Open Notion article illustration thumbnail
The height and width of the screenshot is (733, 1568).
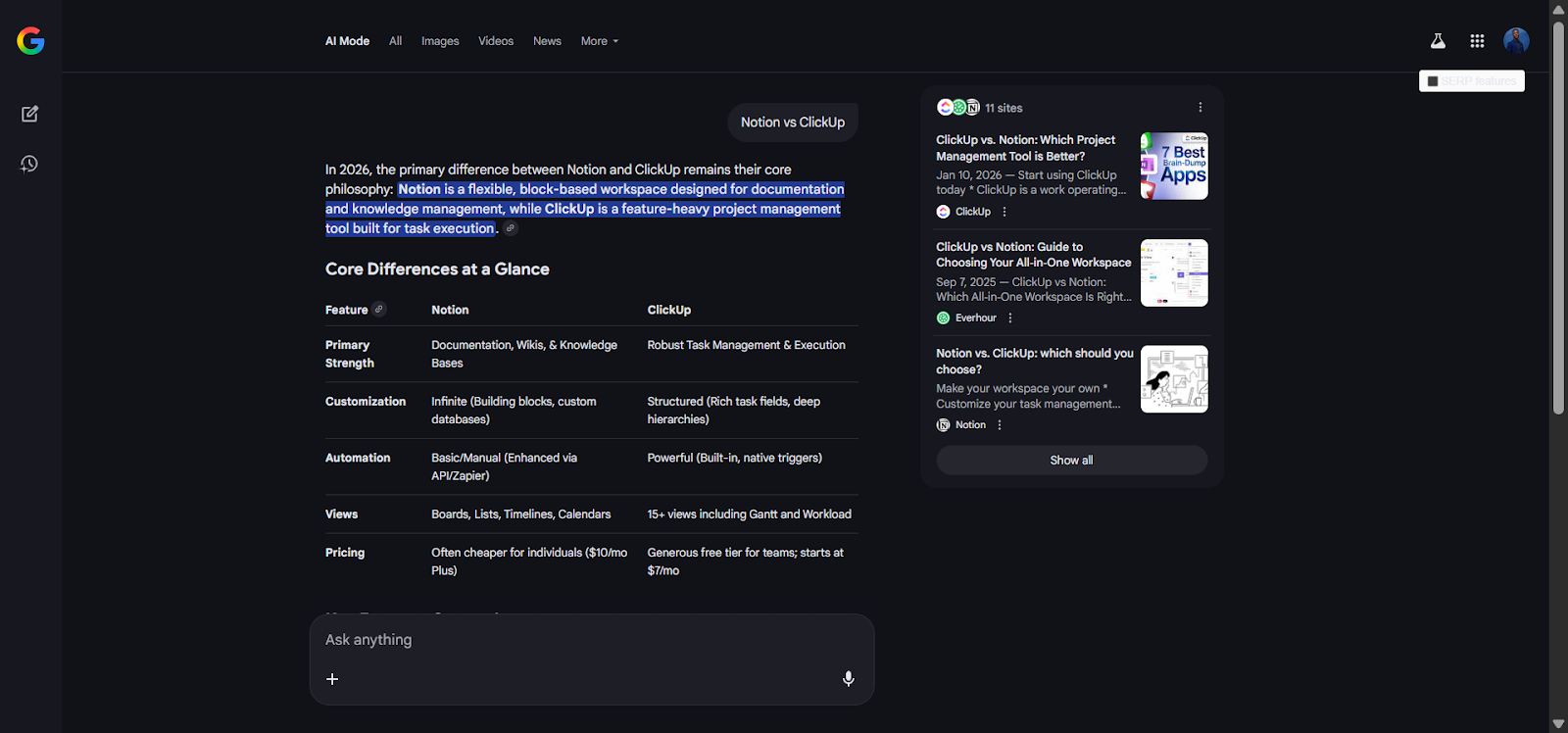pos(1174,379)
